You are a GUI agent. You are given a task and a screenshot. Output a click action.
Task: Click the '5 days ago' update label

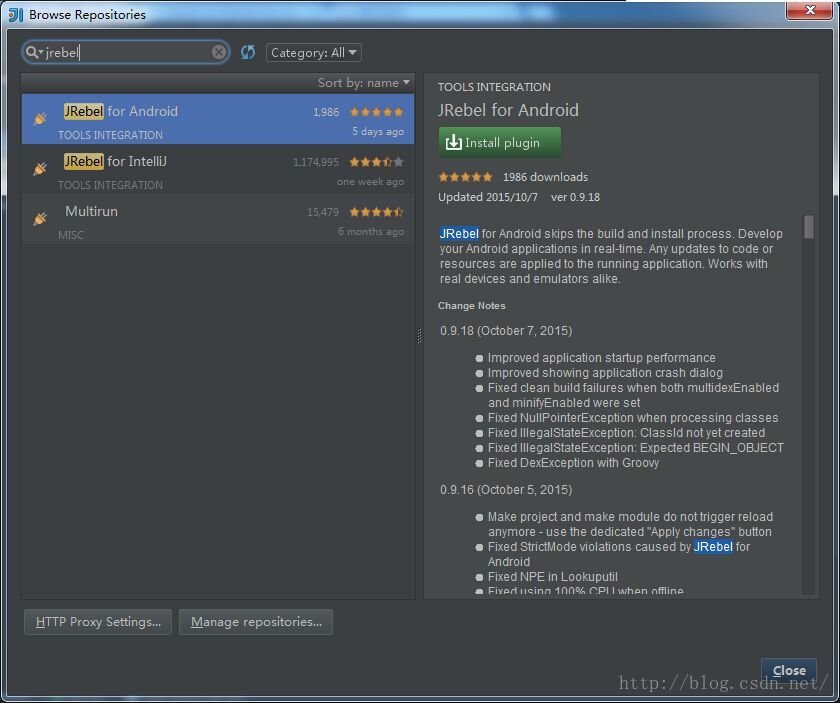coord(378,131)
